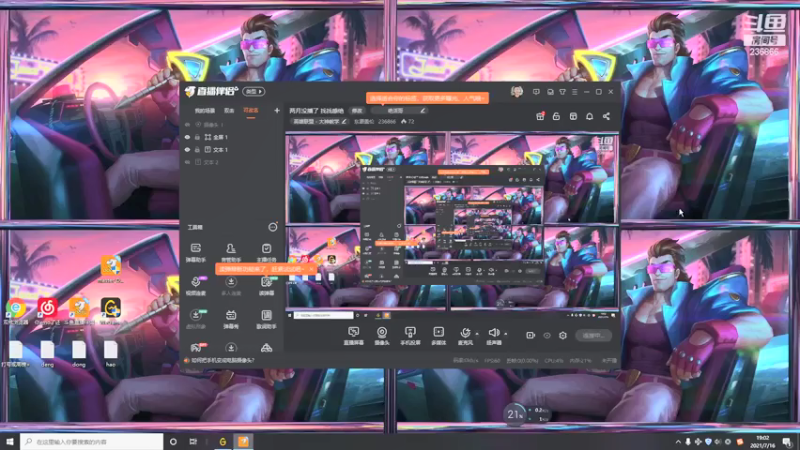Open 读弹幕 read-danmaku tool

click(x=266, y=286)
